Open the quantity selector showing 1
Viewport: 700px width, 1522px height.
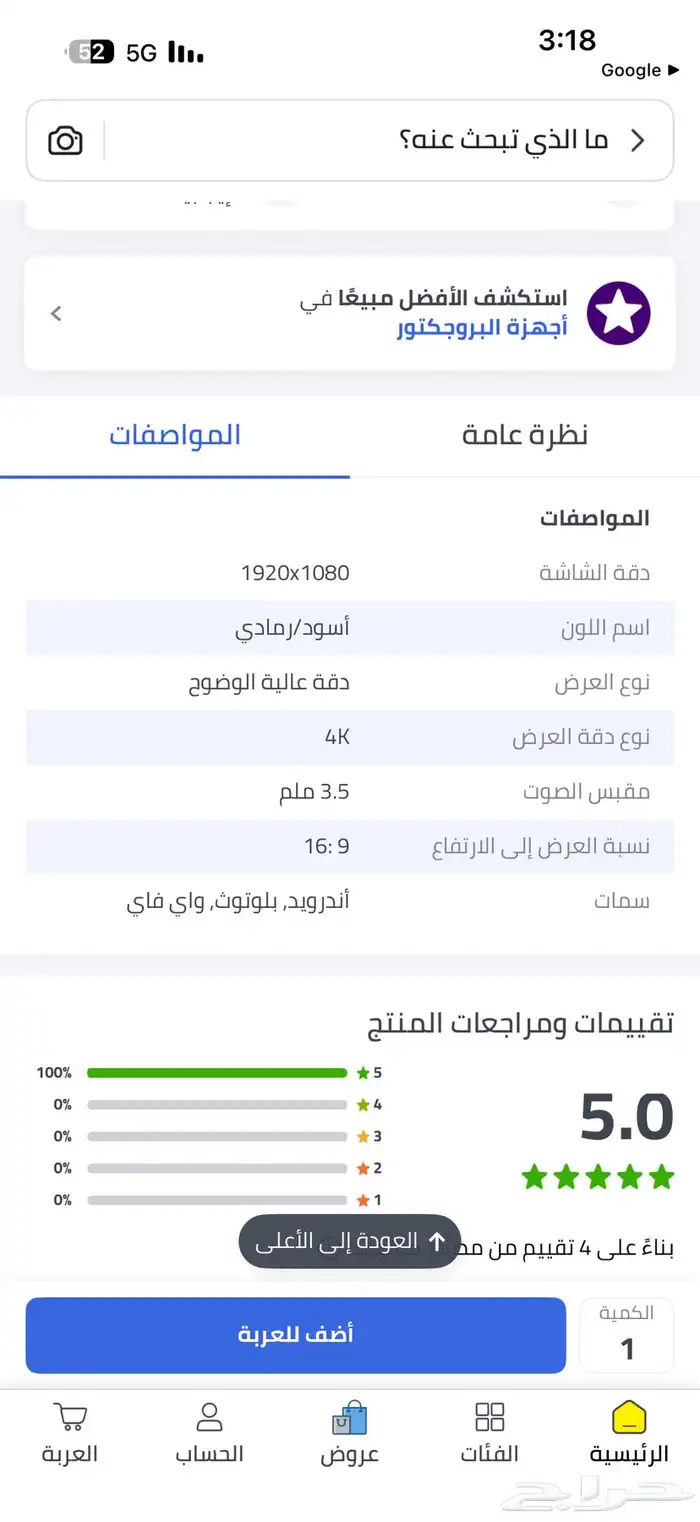pyautogui.click(x=627, y=1336)
